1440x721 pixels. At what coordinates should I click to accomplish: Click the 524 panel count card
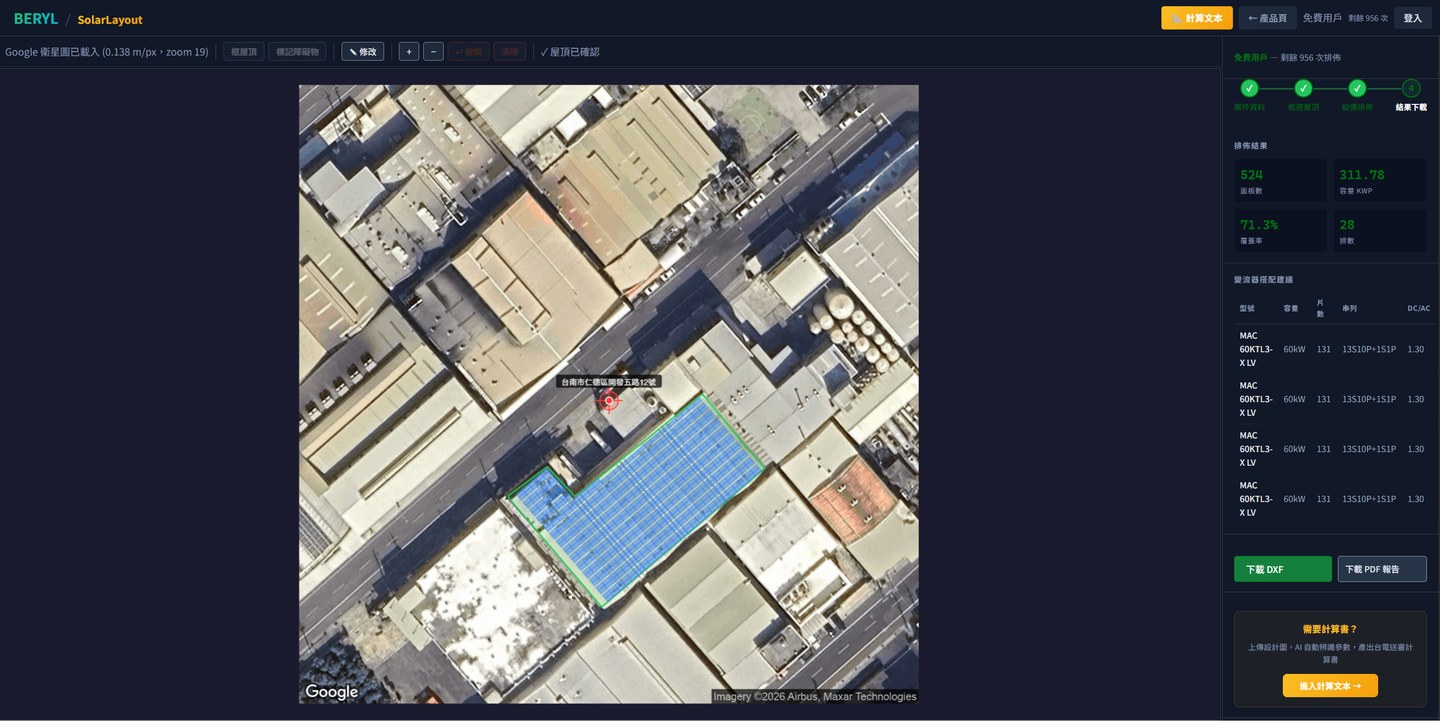click(x=1281, y=181)
